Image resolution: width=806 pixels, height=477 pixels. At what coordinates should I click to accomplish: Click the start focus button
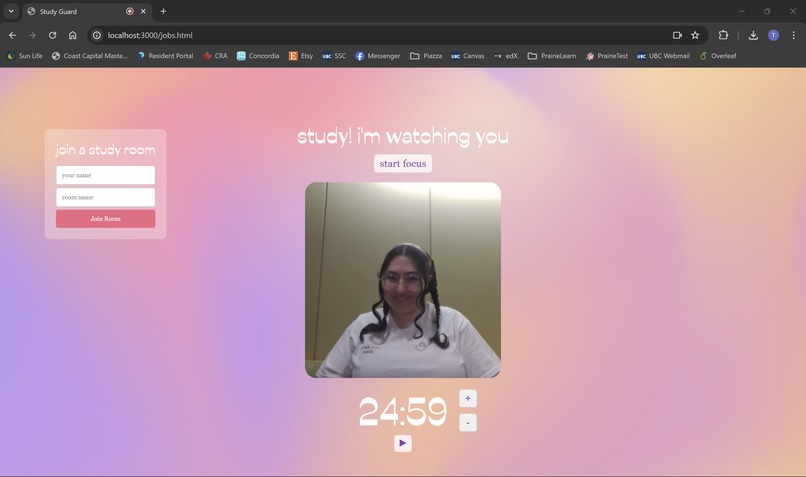402,163
